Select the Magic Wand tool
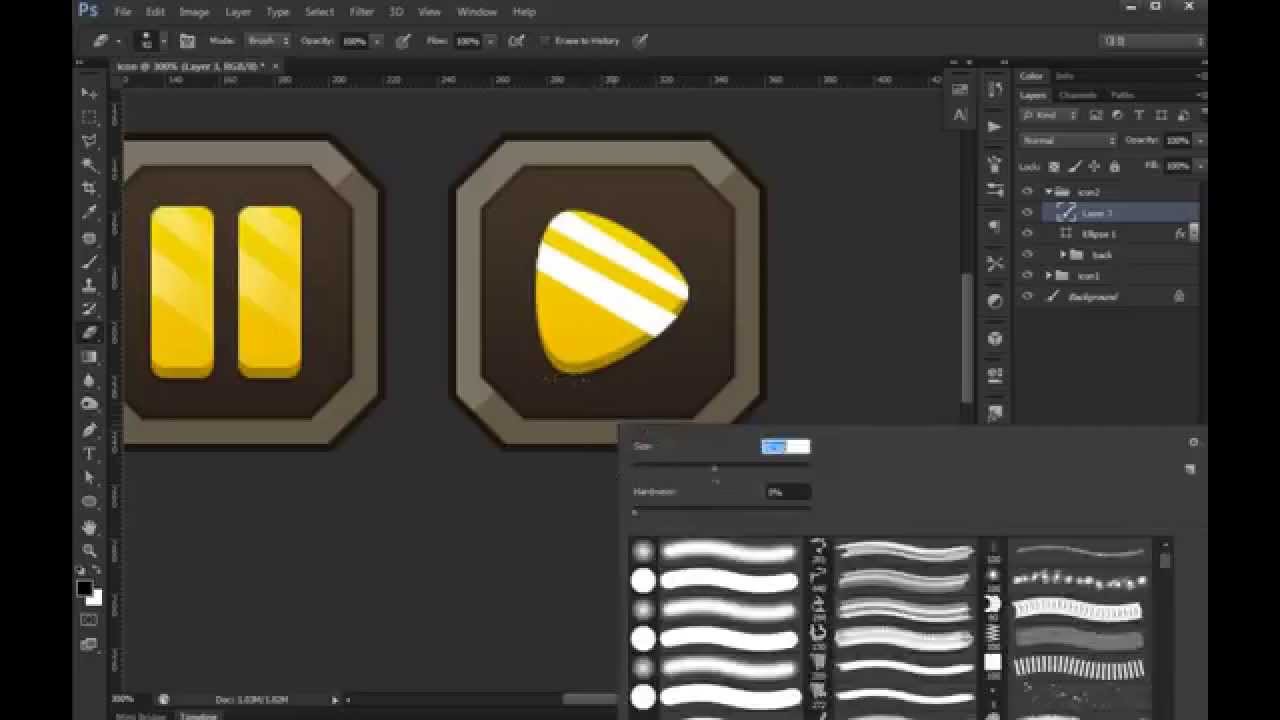 [90, 165]
